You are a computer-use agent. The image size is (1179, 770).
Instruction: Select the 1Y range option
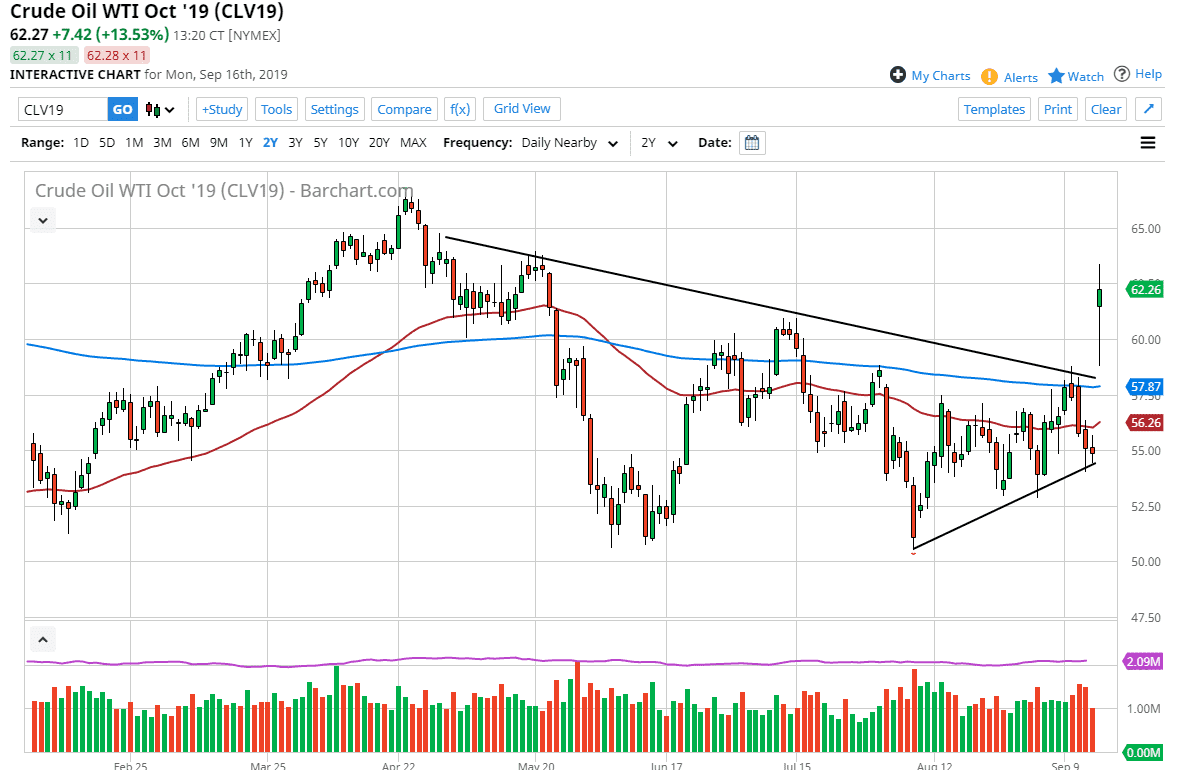(246, 142)
